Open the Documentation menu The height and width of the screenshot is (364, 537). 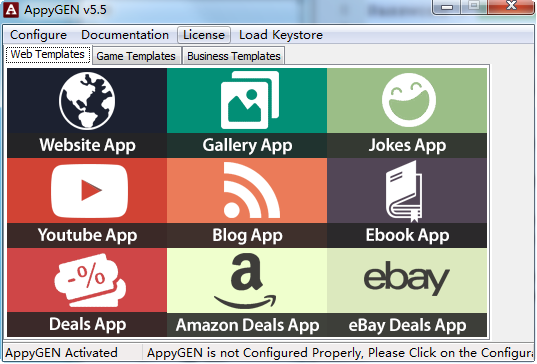[125, 35]
